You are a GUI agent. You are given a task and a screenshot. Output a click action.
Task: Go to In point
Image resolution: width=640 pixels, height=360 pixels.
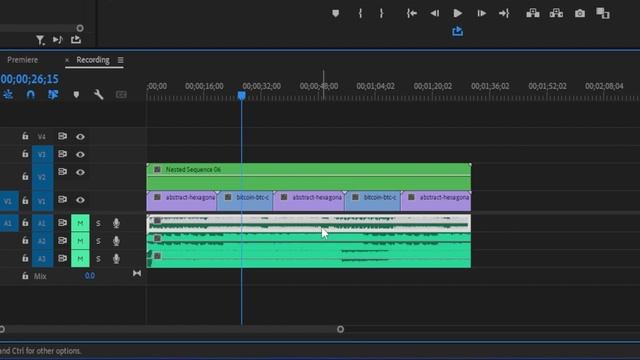(411, 13)
